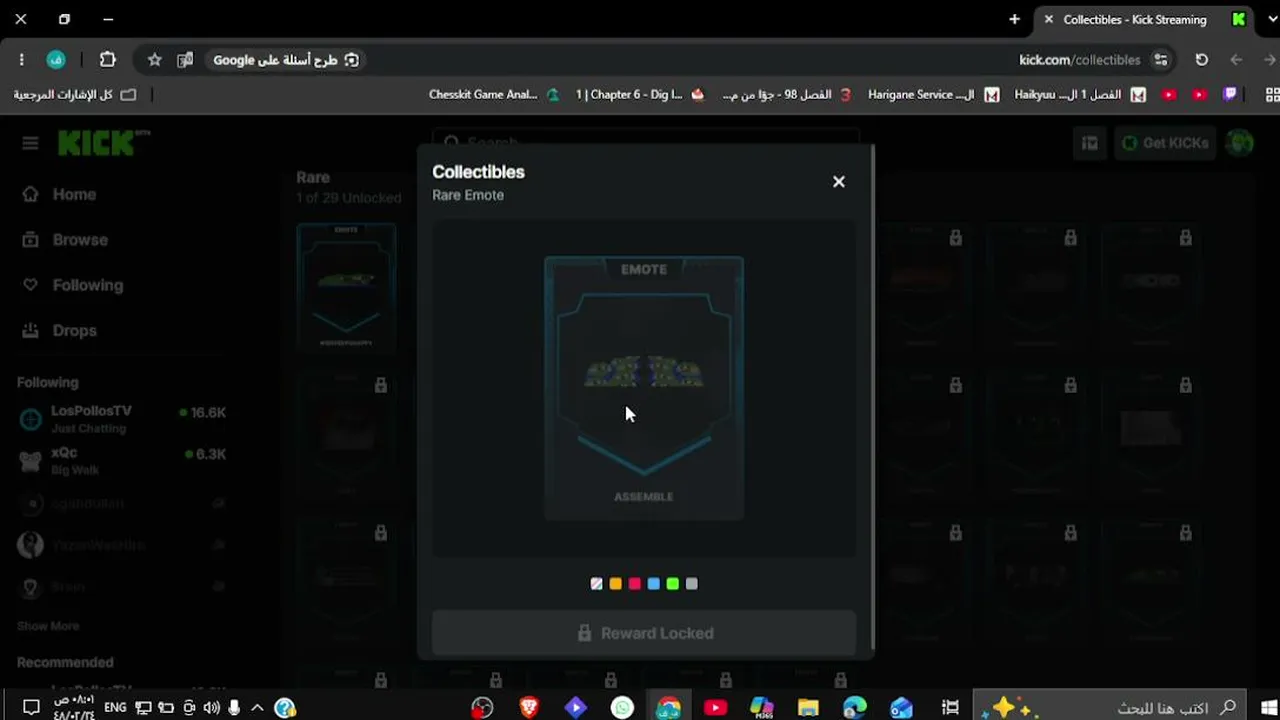Image resolution: width=1280 pixels, height=720 pixels.
Task: Open LosPollosTV channel
Action: click(x=122, y=418)
